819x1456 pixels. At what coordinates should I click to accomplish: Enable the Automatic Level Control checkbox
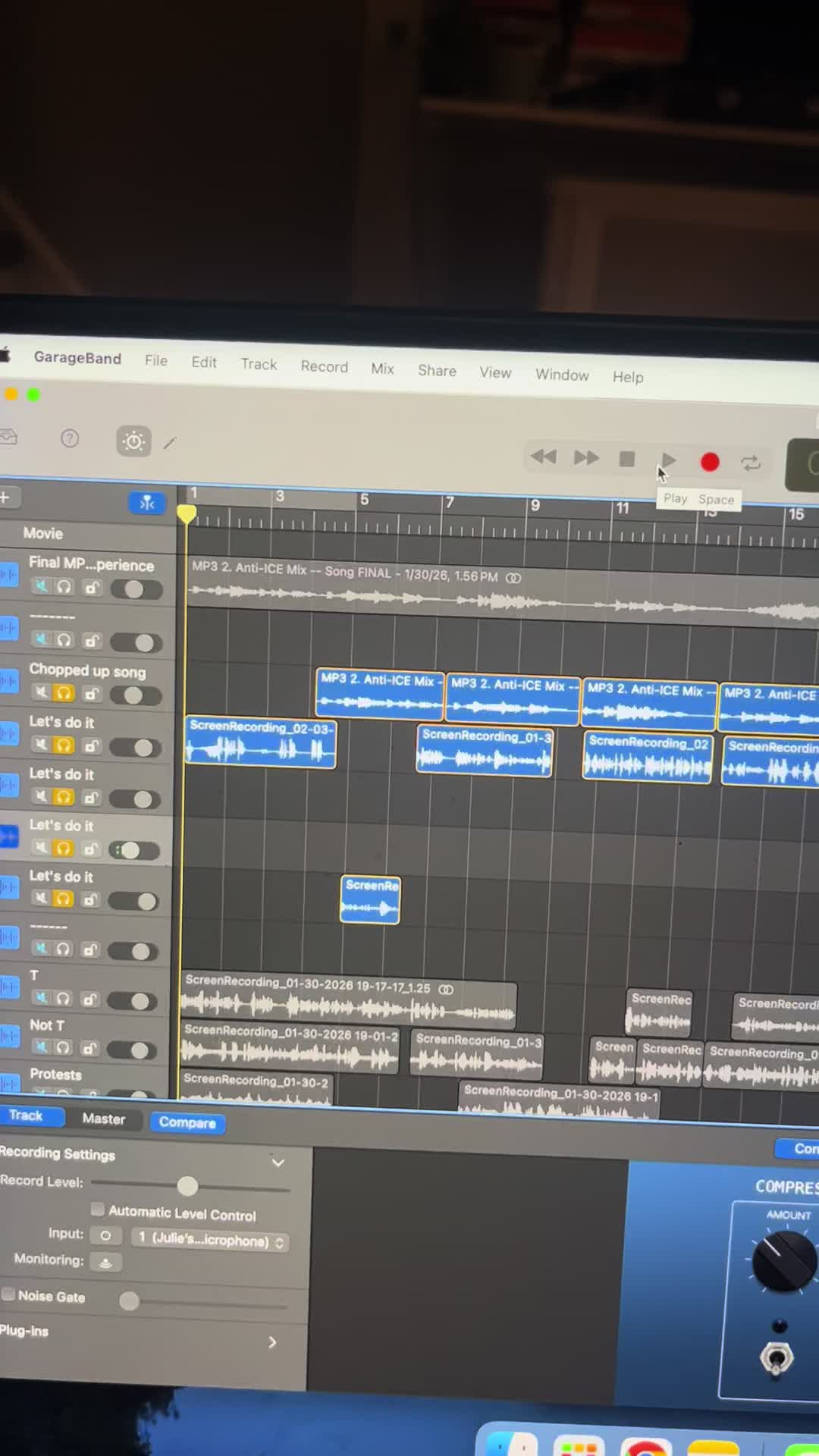click(97, 1208)
